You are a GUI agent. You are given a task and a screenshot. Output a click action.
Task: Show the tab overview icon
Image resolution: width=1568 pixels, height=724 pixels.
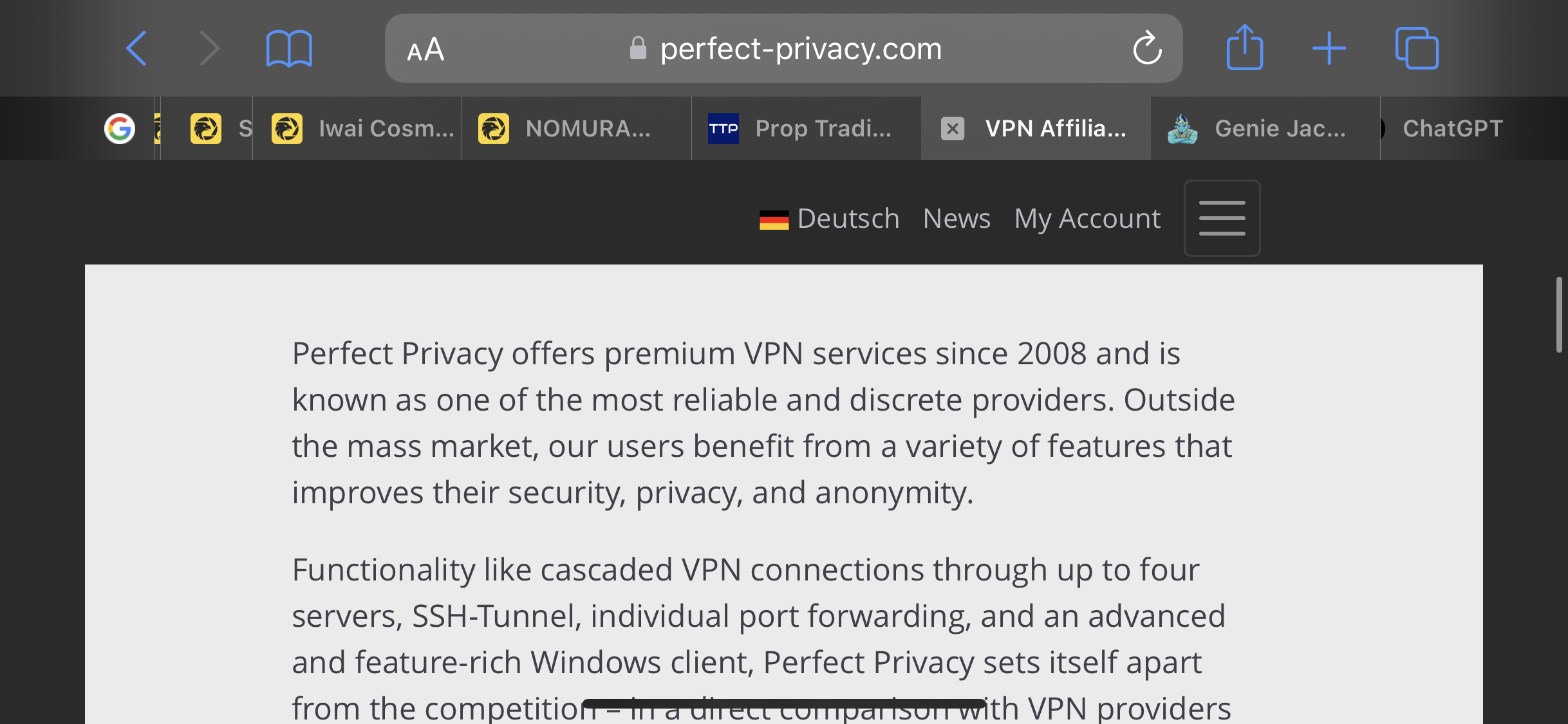1417,48
